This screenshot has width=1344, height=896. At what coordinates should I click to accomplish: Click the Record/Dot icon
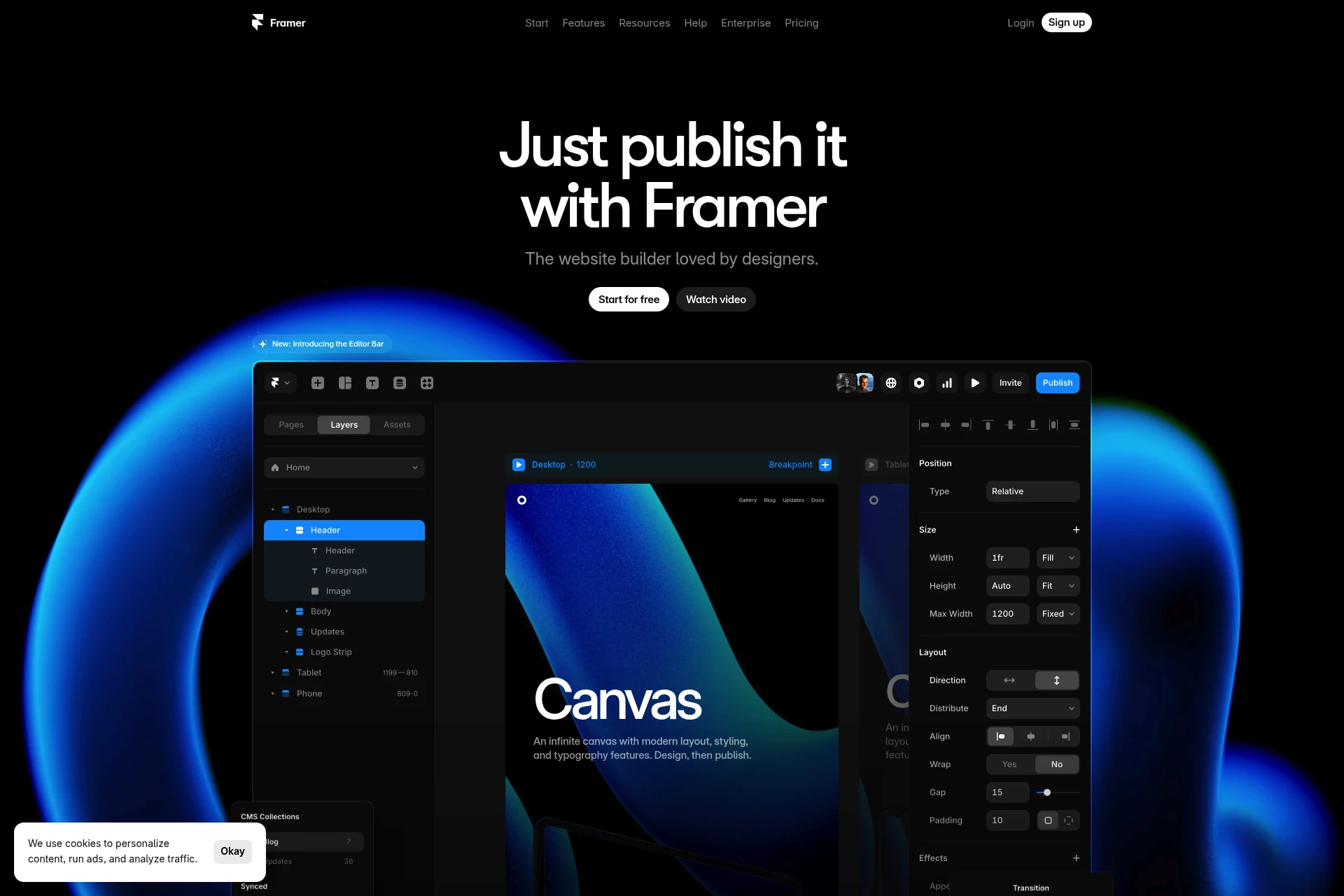[917, 383]
